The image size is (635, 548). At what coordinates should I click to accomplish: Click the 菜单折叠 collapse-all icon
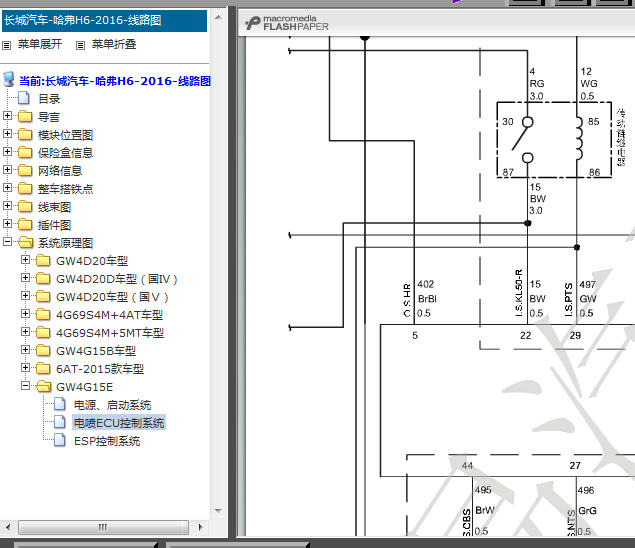tap(81, 45)
